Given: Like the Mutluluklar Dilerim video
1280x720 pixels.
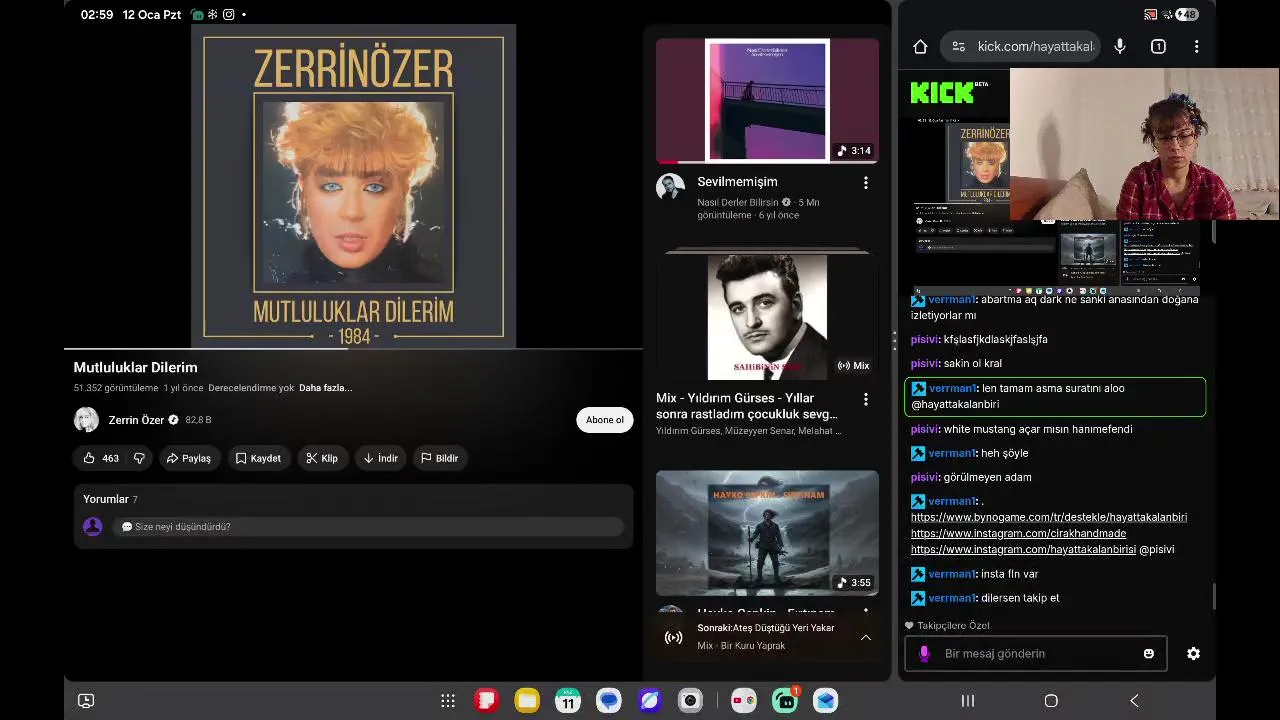Looking at the screenshot, I should point(100,458).
